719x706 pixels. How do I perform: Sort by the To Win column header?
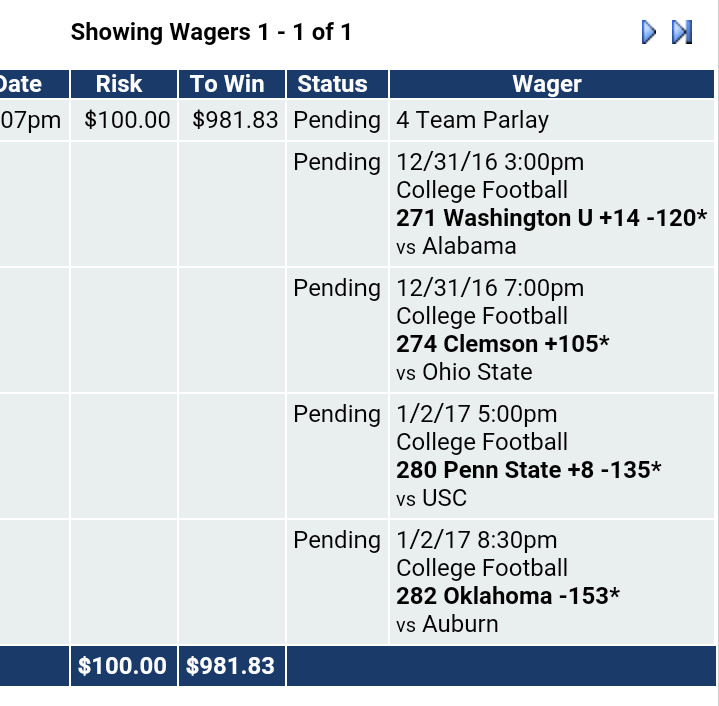click(x=231, y=84)
